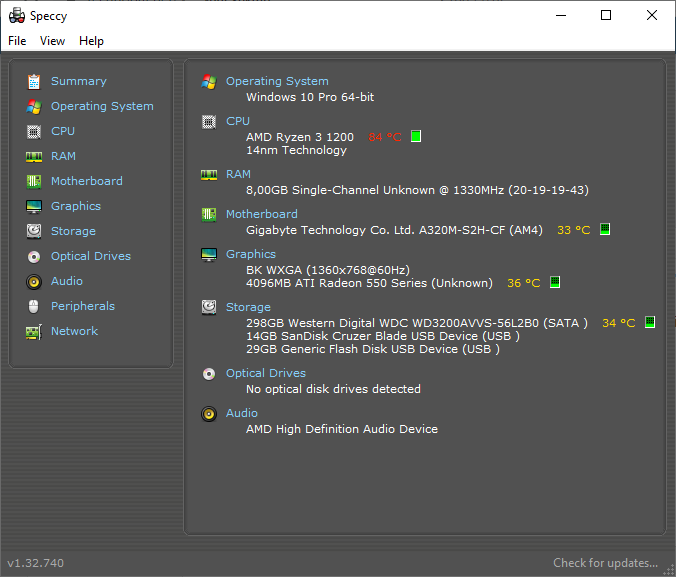Click the CPU chip icon in sidebar
The image size is (676, 577).
34,132
